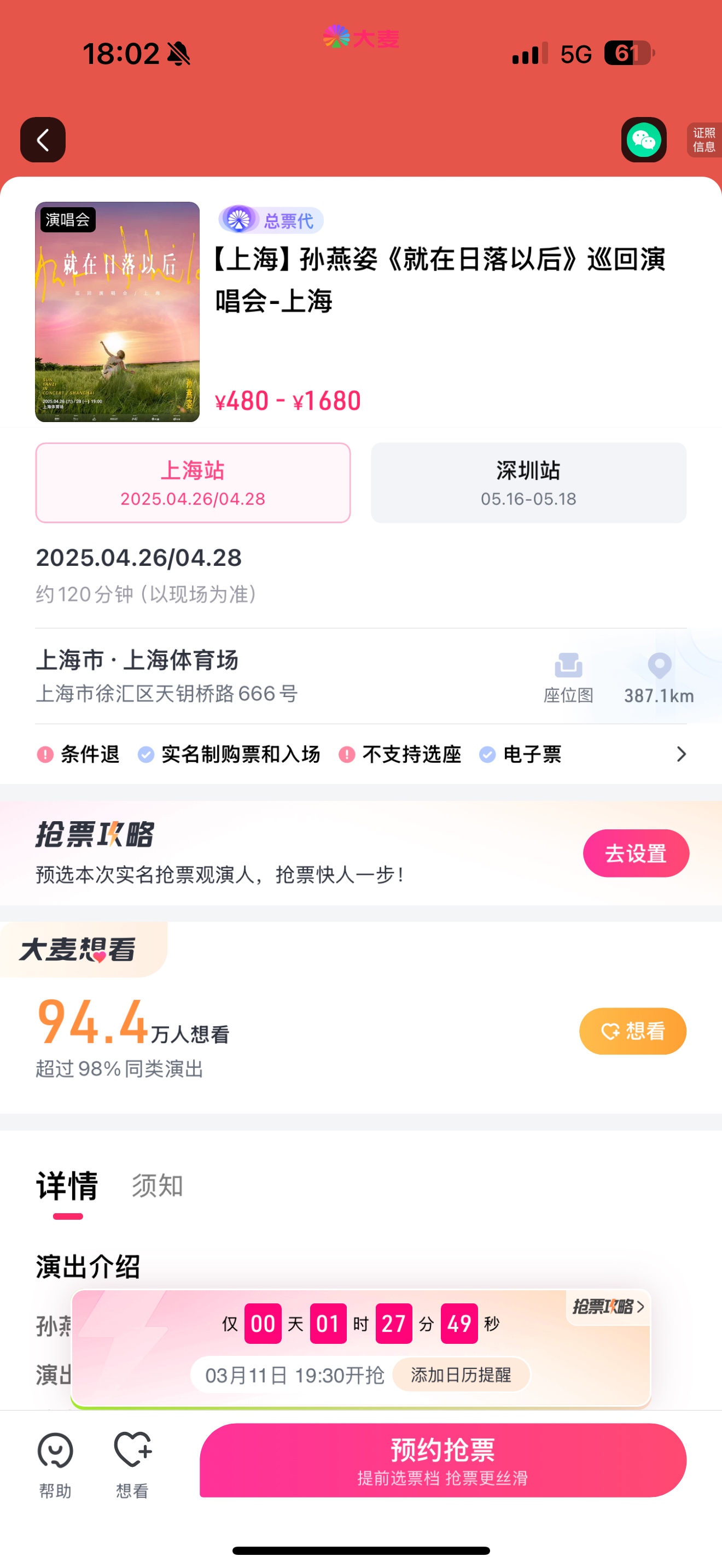Click 添加日历提醒 calendar reminder pill
The height and width of the screenshot is (1568, 722).
(461, 1374)
